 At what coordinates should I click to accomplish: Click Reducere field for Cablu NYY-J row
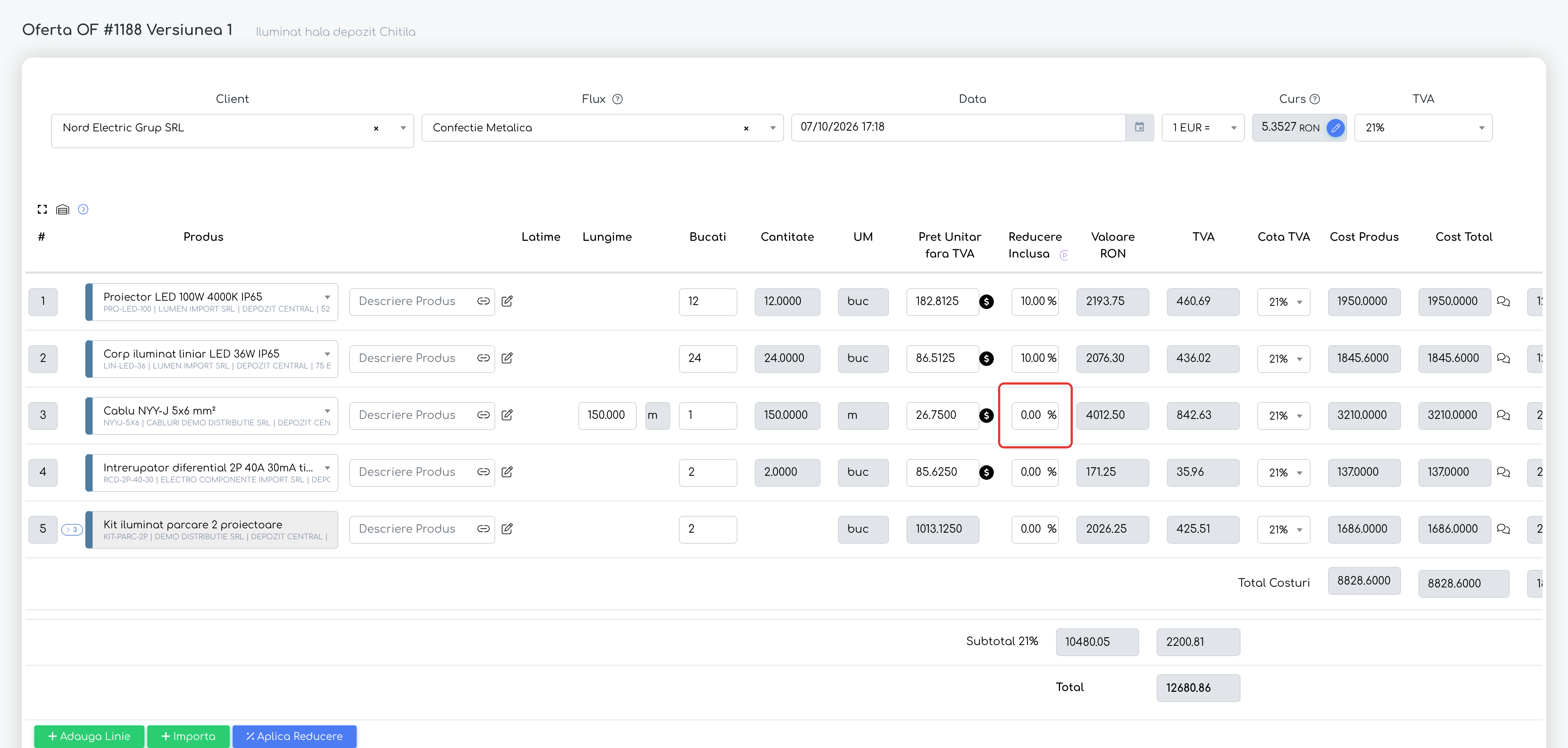(x=1035, y=416)
